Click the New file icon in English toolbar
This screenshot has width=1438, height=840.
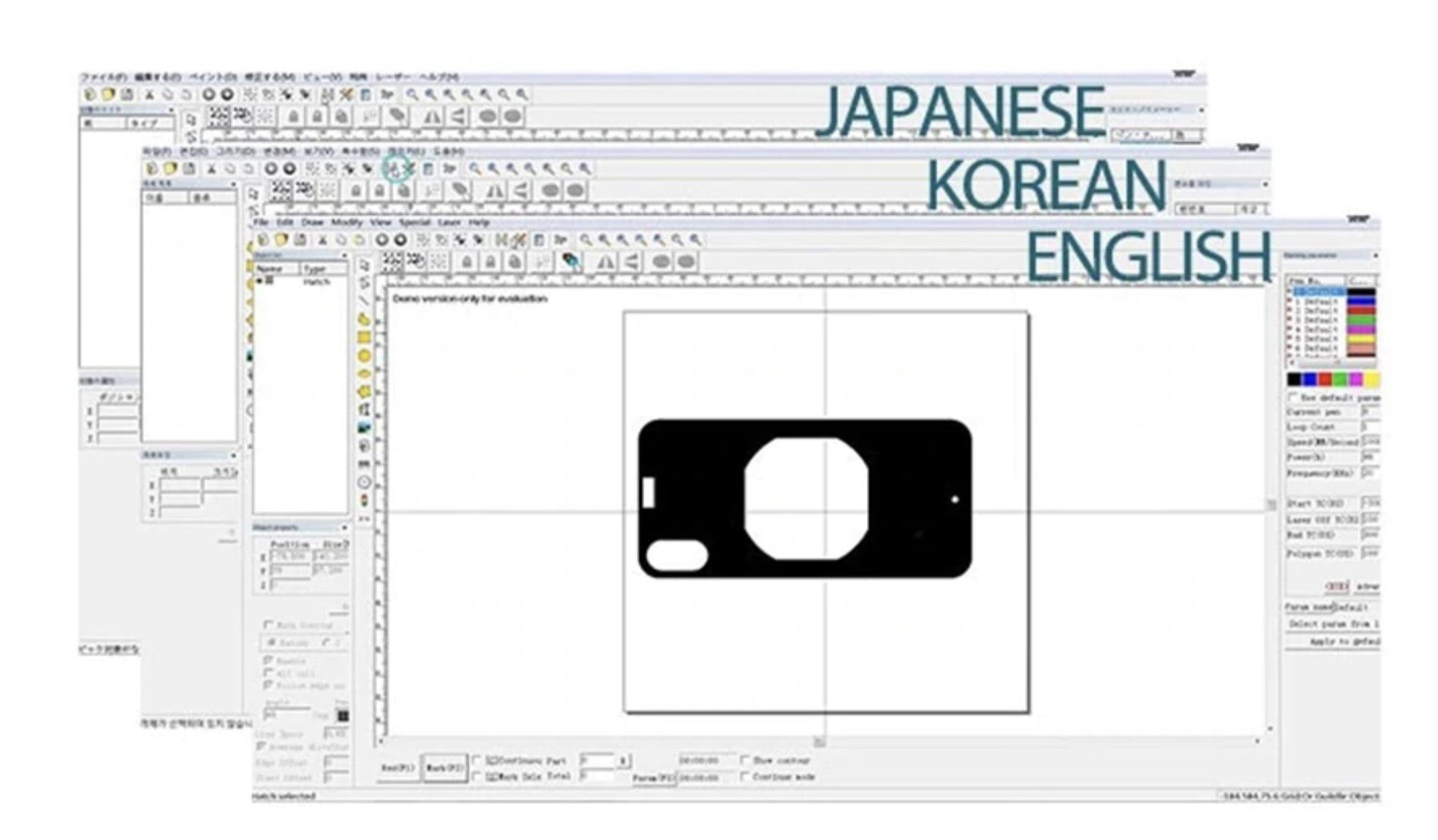tap(263, 239)
